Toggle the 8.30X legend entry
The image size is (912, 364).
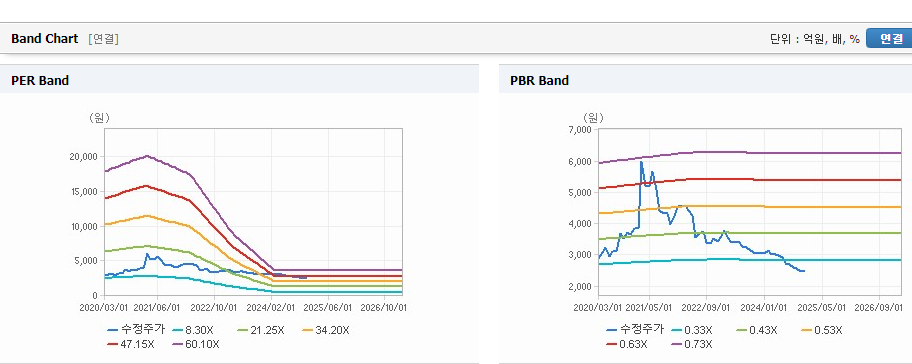pyautogui.click(x=193, y=330)
